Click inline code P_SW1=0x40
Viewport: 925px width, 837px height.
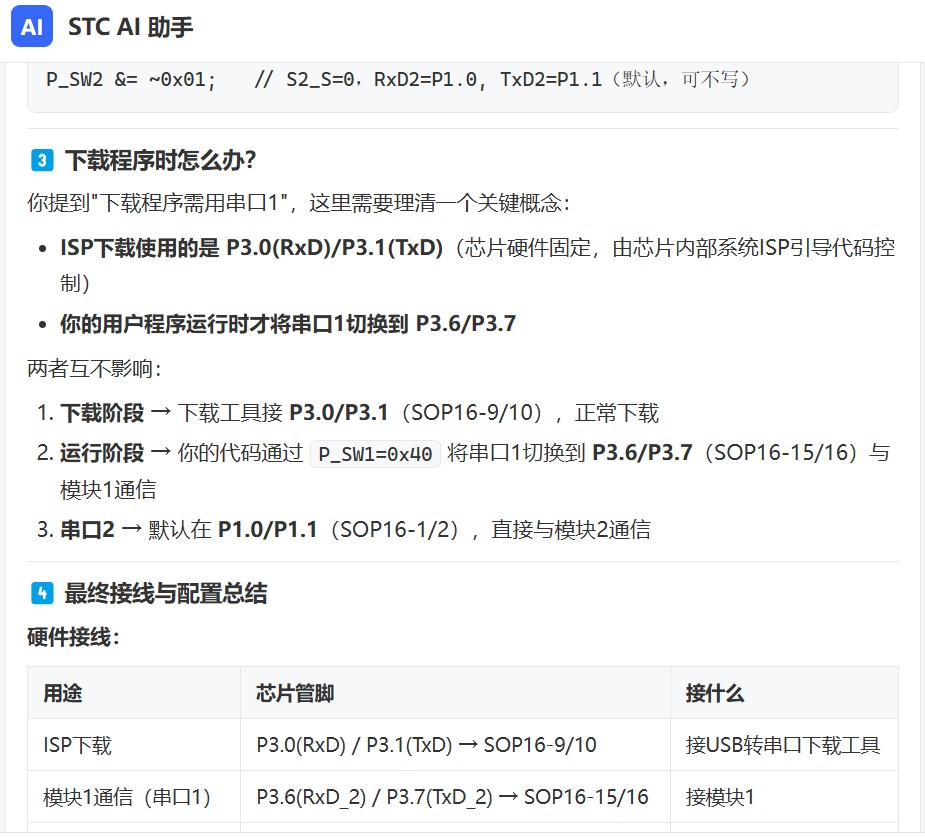click(375, 454)
